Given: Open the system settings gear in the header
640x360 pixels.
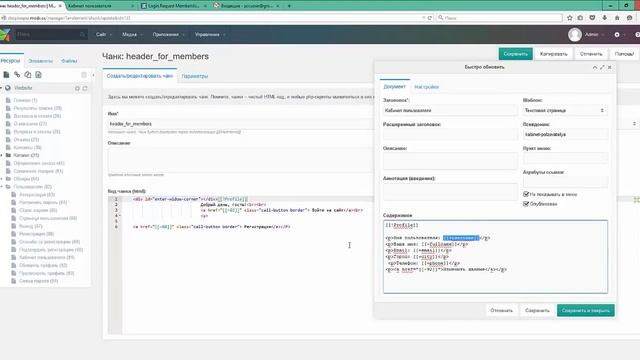Looking at the screenshot, I should coord(617,35).
